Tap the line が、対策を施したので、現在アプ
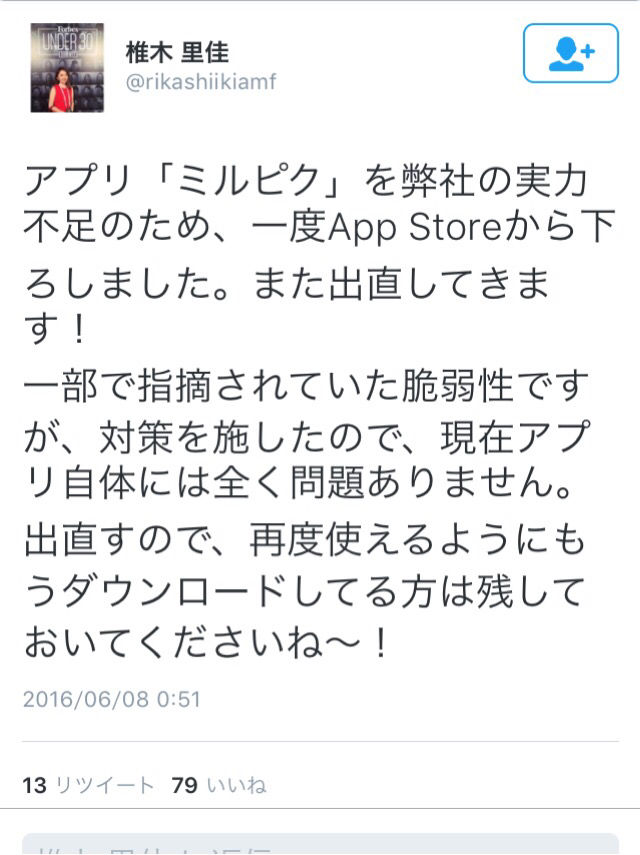Image resolution: width=640 pixels, height=855 pixels. click(x=307, y=437)
